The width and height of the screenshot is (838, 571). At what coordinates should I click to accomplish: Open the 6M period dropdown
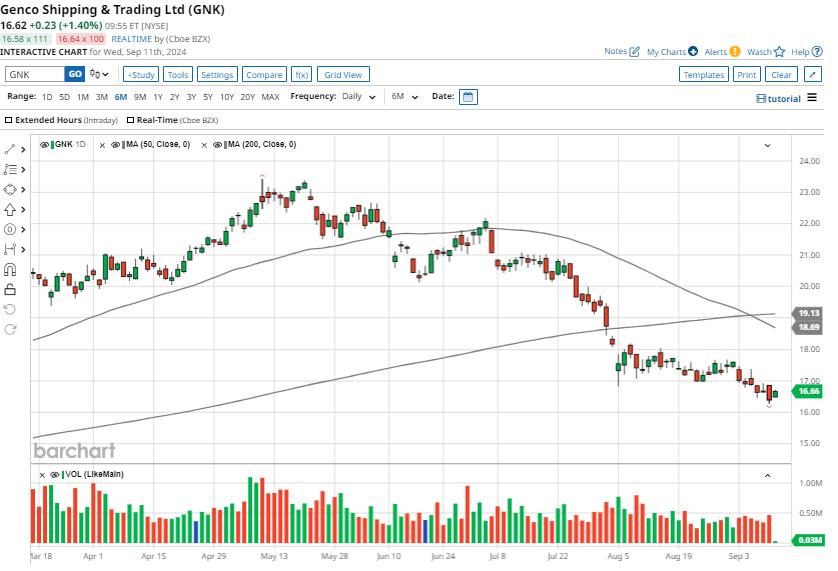click(405, 97)
